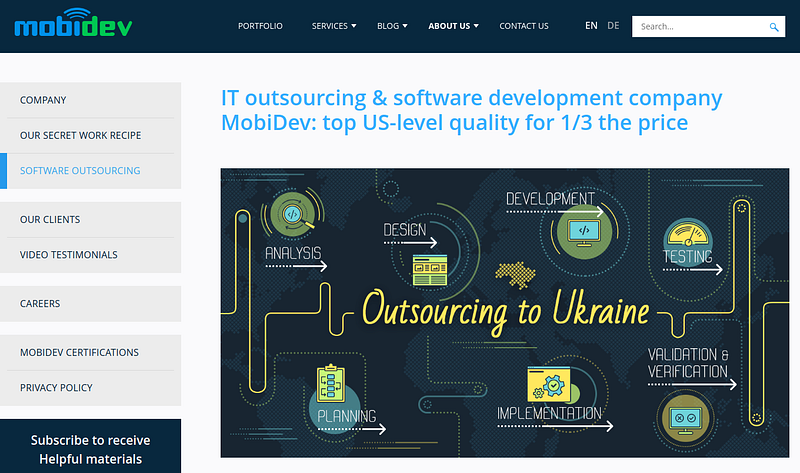
Task: Select Software Outsourcing sidebar item
Action: coord(91,170)
